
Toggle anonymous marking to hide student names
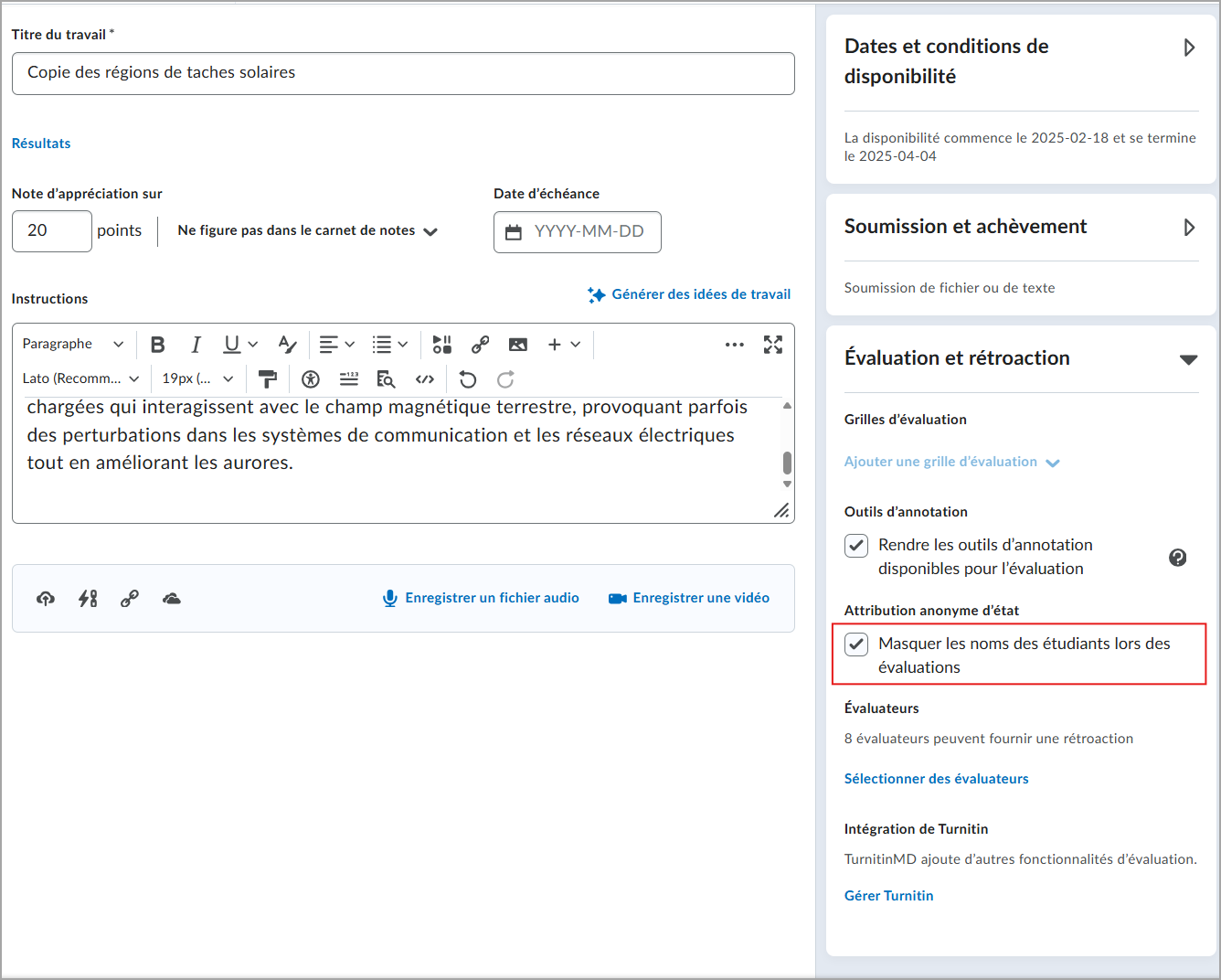(x=856, y=644)
